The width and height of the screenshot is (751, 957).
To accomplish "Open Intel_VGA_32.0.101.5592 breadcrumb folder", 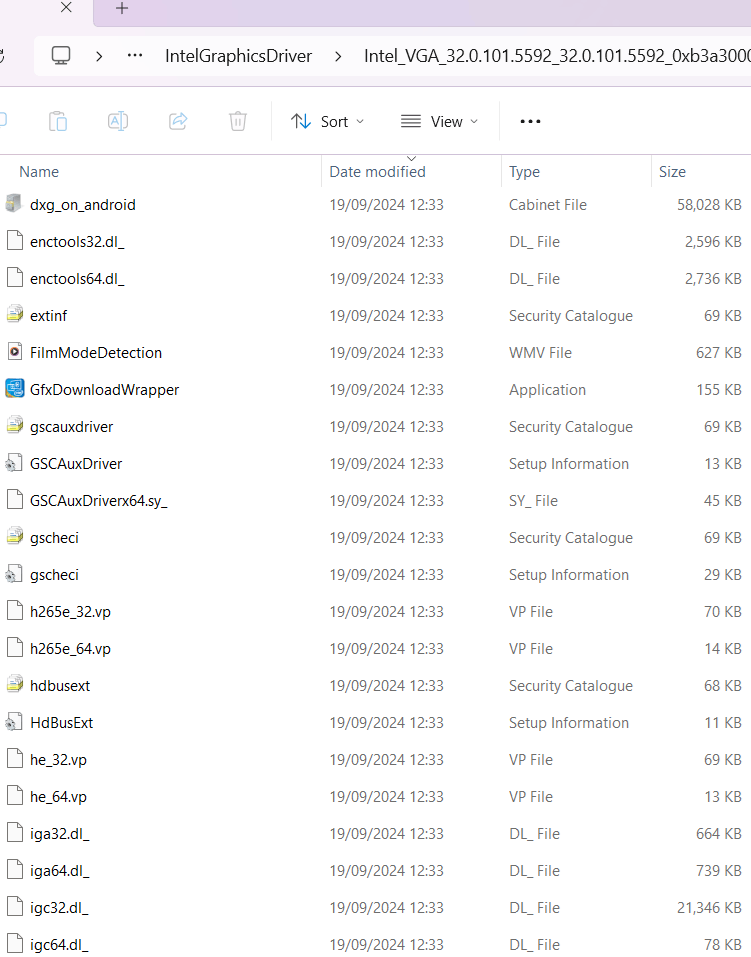I will pos(557,56).
